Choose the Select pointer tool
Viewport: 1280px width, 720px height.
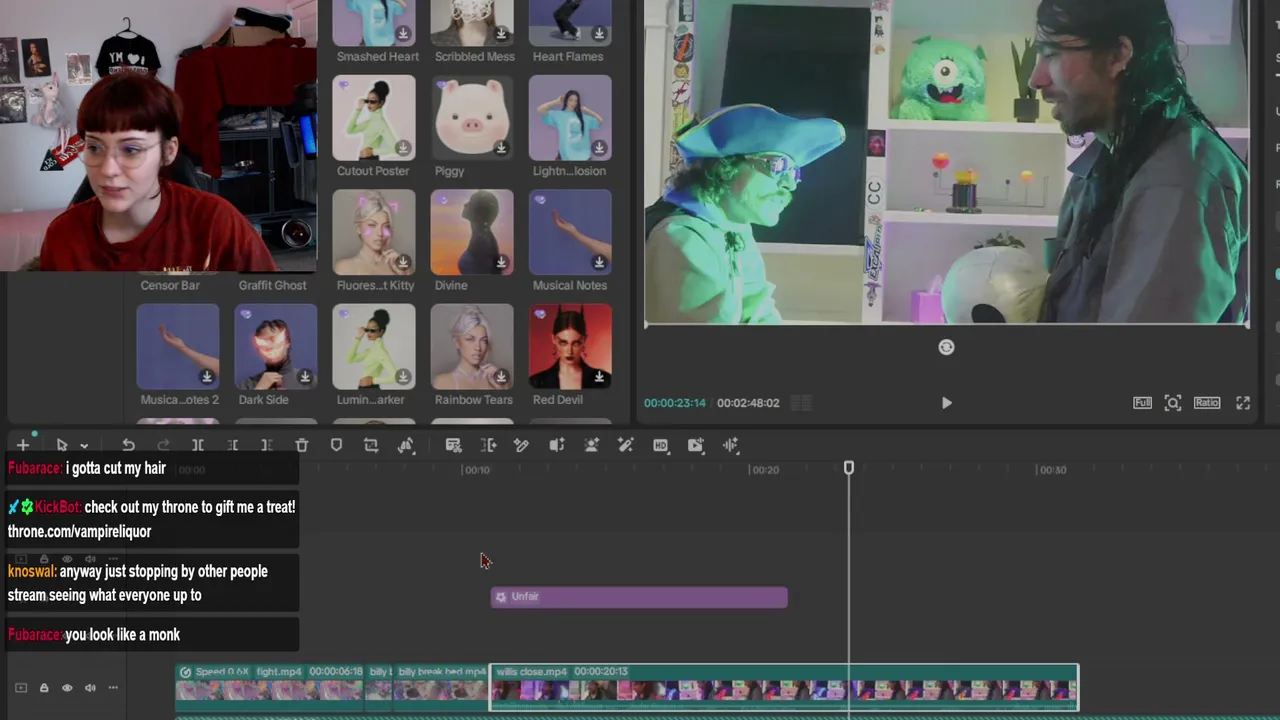pyautogui.click(x=62, y=445)
